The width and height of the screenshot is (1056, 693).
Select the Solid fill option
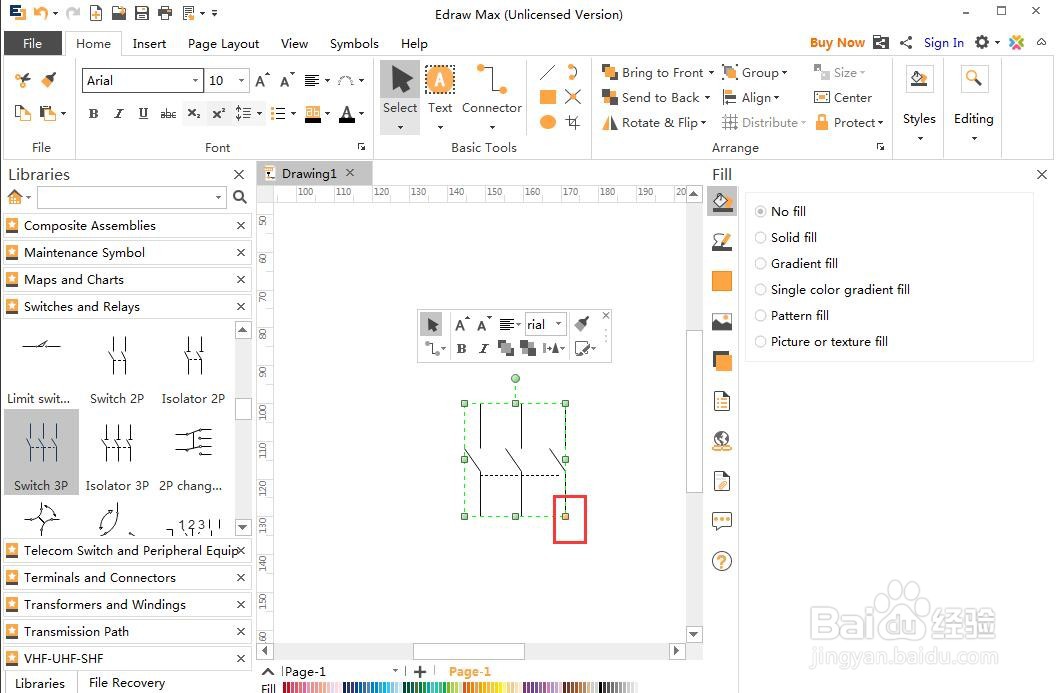786,237
